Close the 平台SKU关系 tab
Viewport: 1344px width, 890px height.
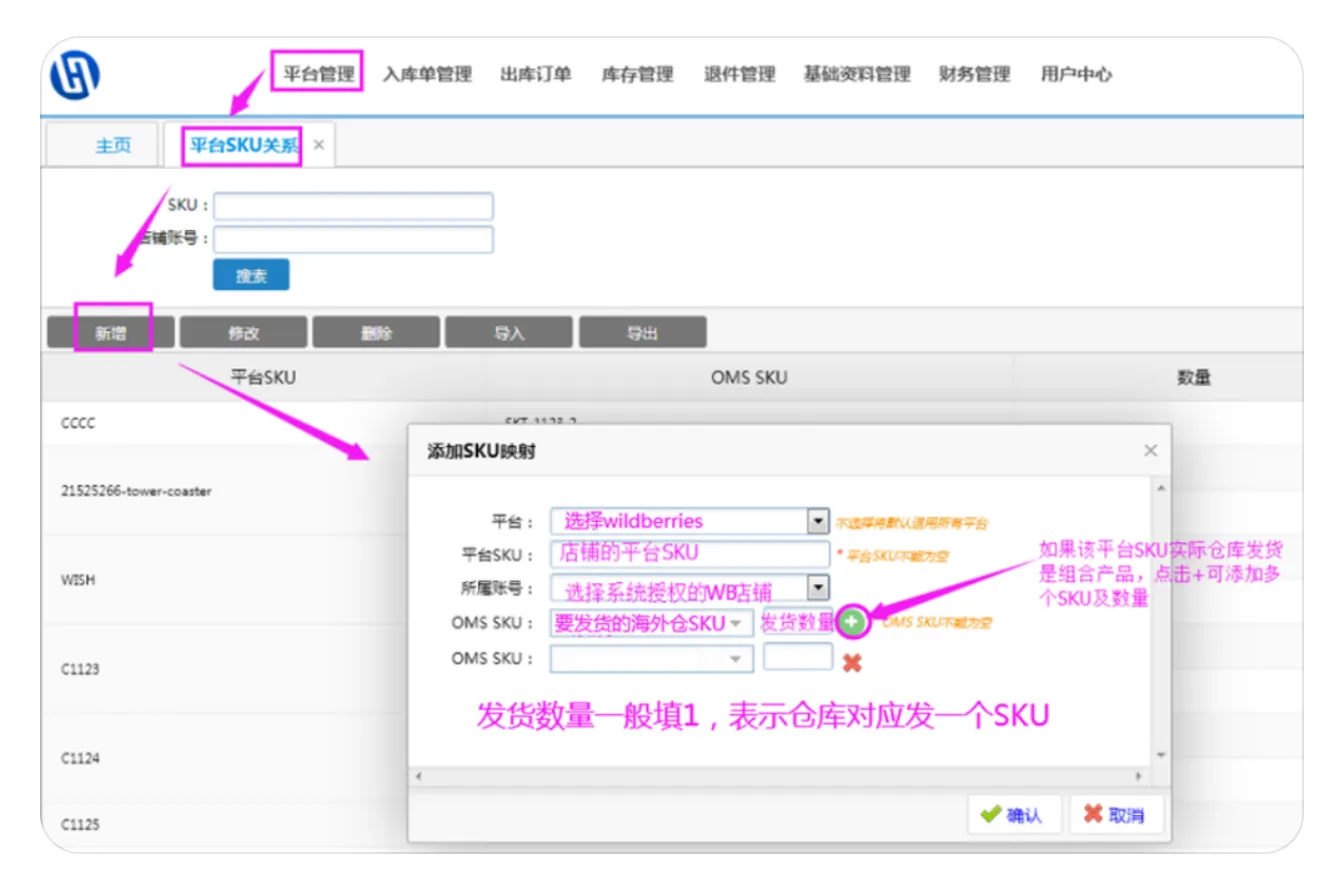319,145
